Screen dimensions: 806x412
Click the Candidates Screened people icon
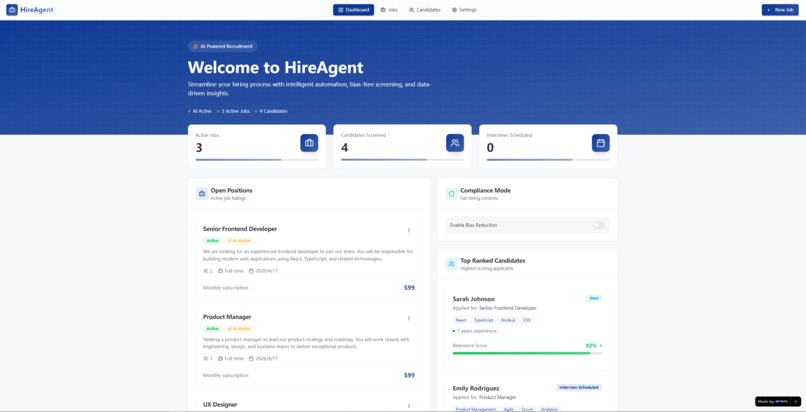click(455, 143)
